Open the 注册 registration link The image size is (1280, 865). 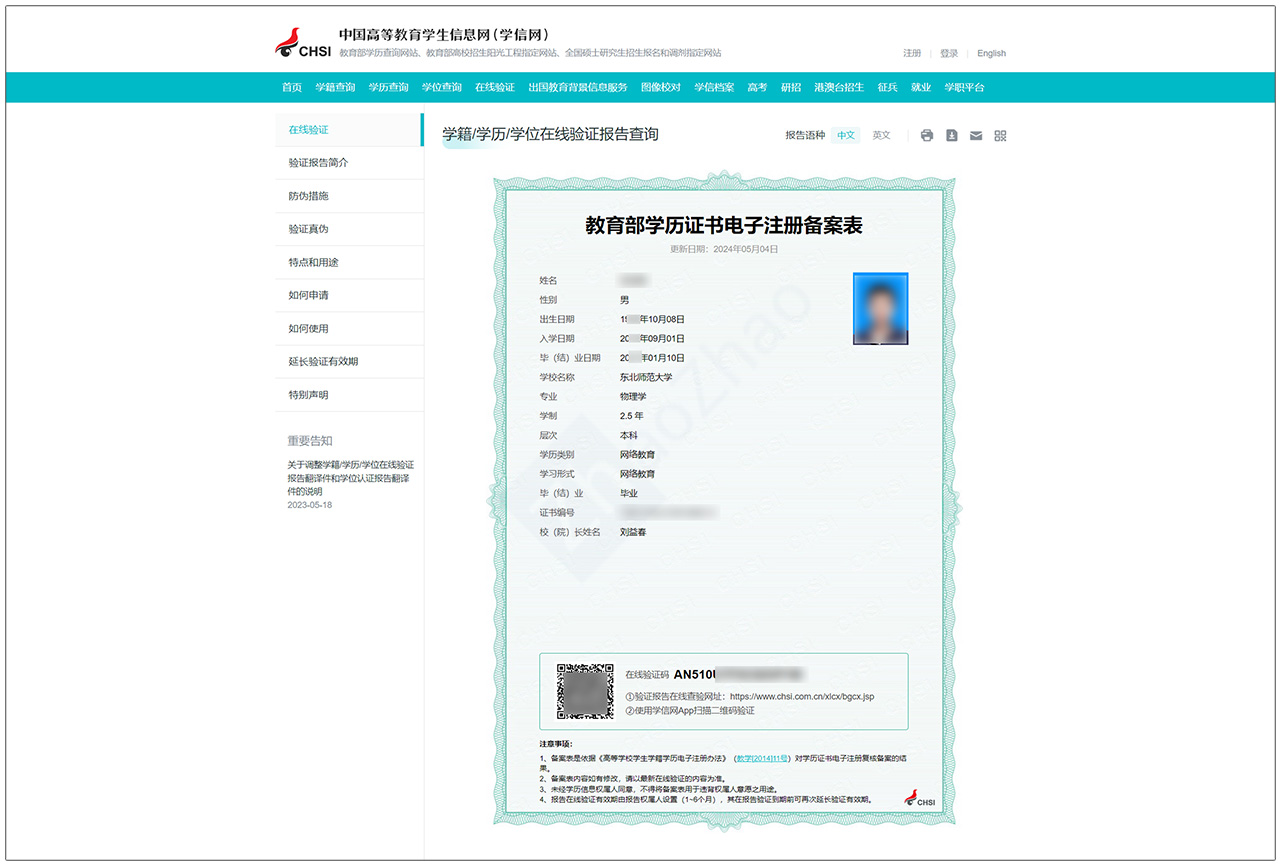coord(911,53)
